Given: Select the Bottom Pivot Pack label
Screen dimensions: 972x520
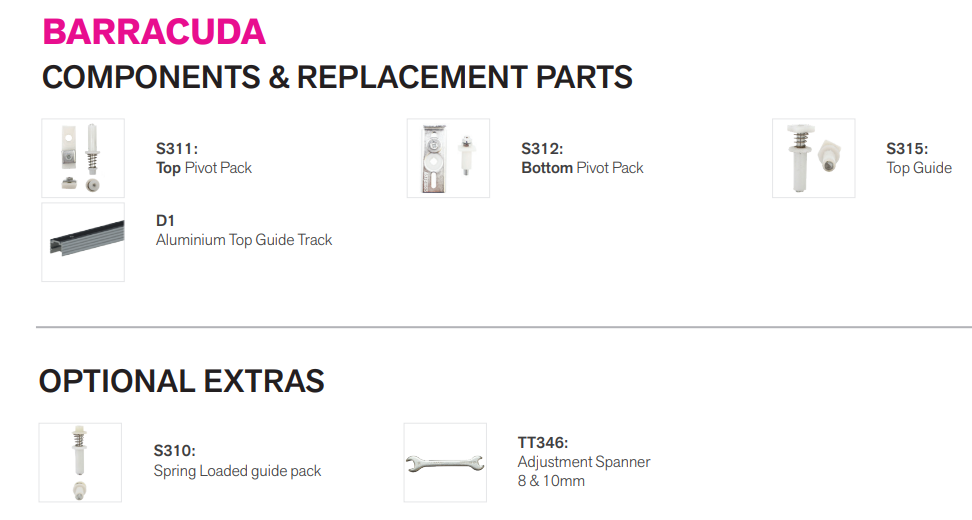Looking at the screenshot, I should point(582,168).
